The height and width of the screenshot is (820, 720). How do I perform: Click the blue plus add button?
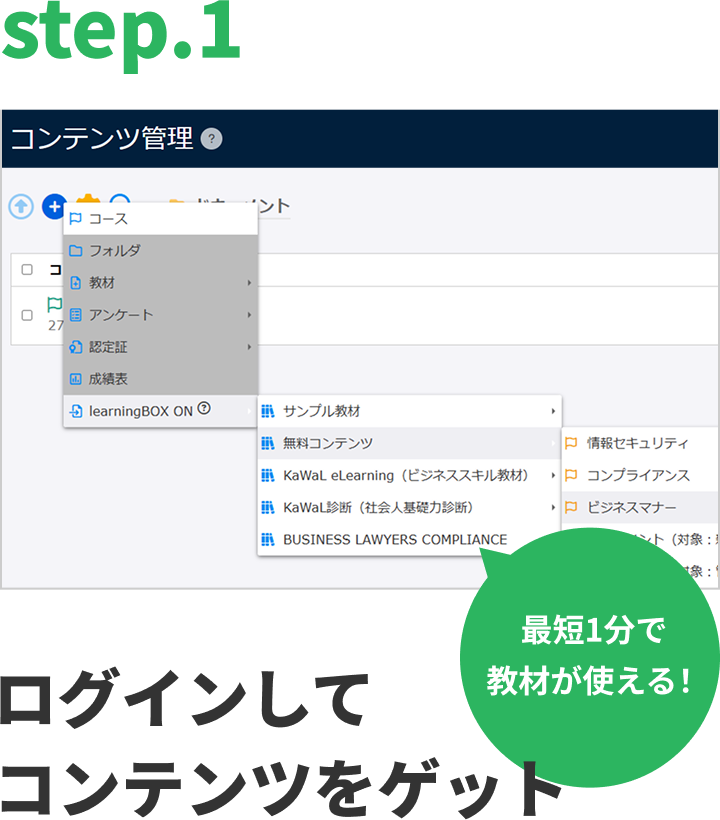53,206
